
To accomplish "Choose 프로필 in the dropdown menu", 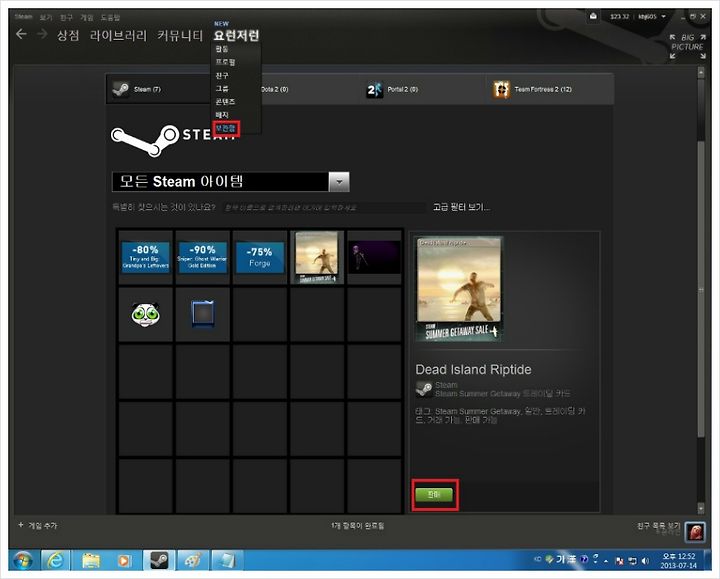I will (225, 62).
